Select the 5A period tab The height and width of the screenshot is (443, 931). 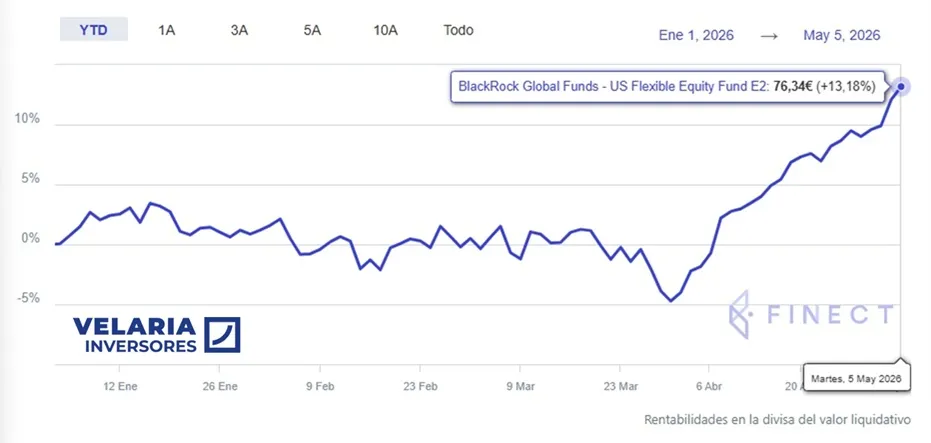click(x=312, y=30)
